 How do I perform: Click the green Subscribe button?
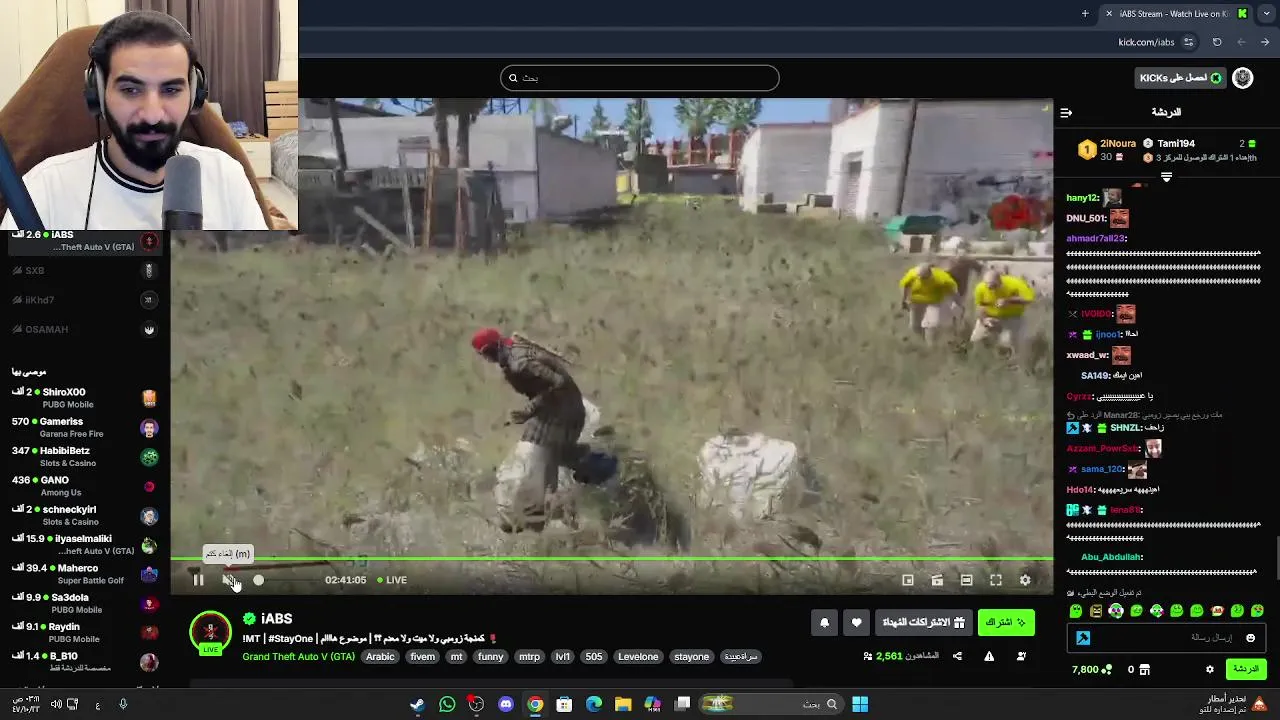tap(1006, 623)
